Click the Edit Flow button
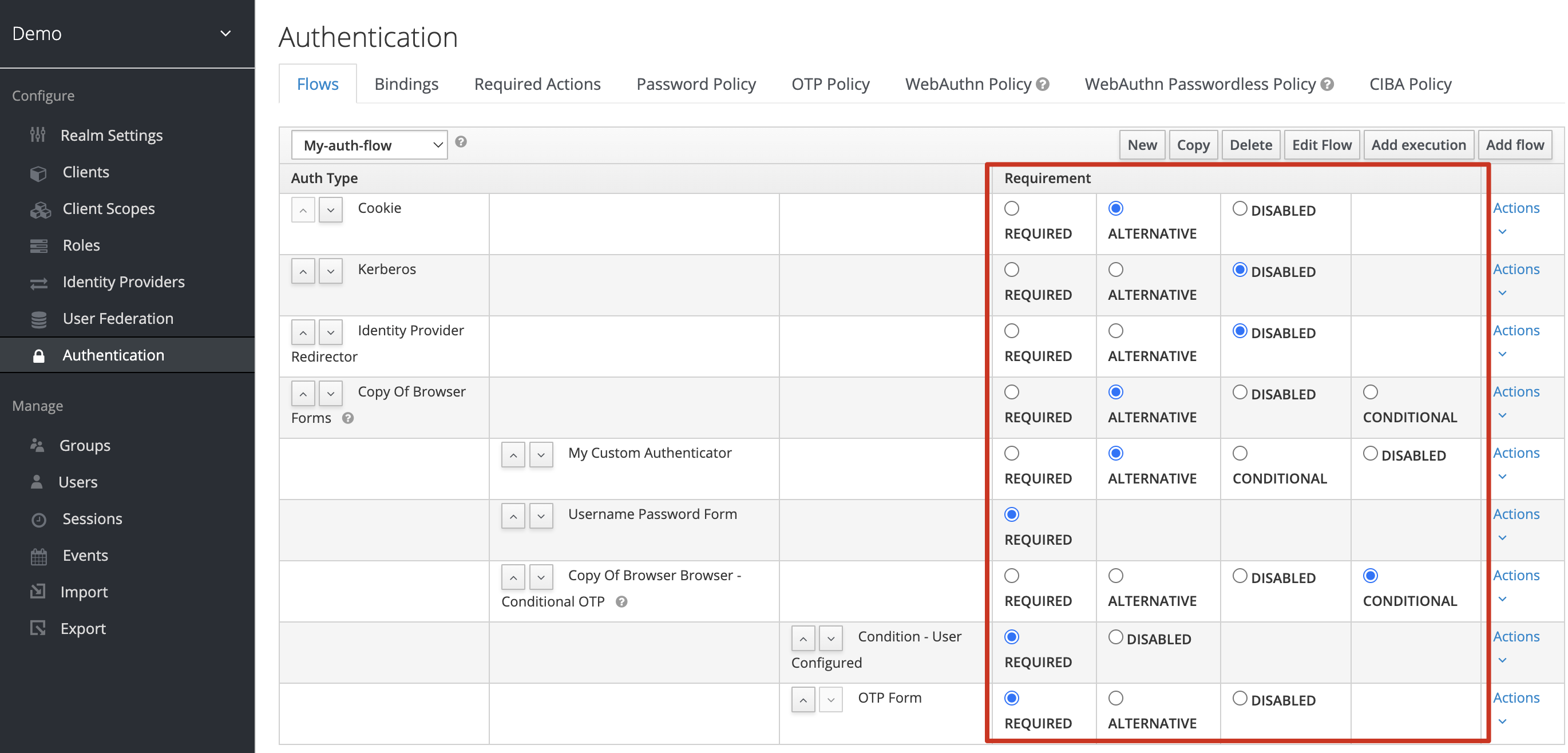Viewport: 1568px width, 753px height. pos(1321,145)
